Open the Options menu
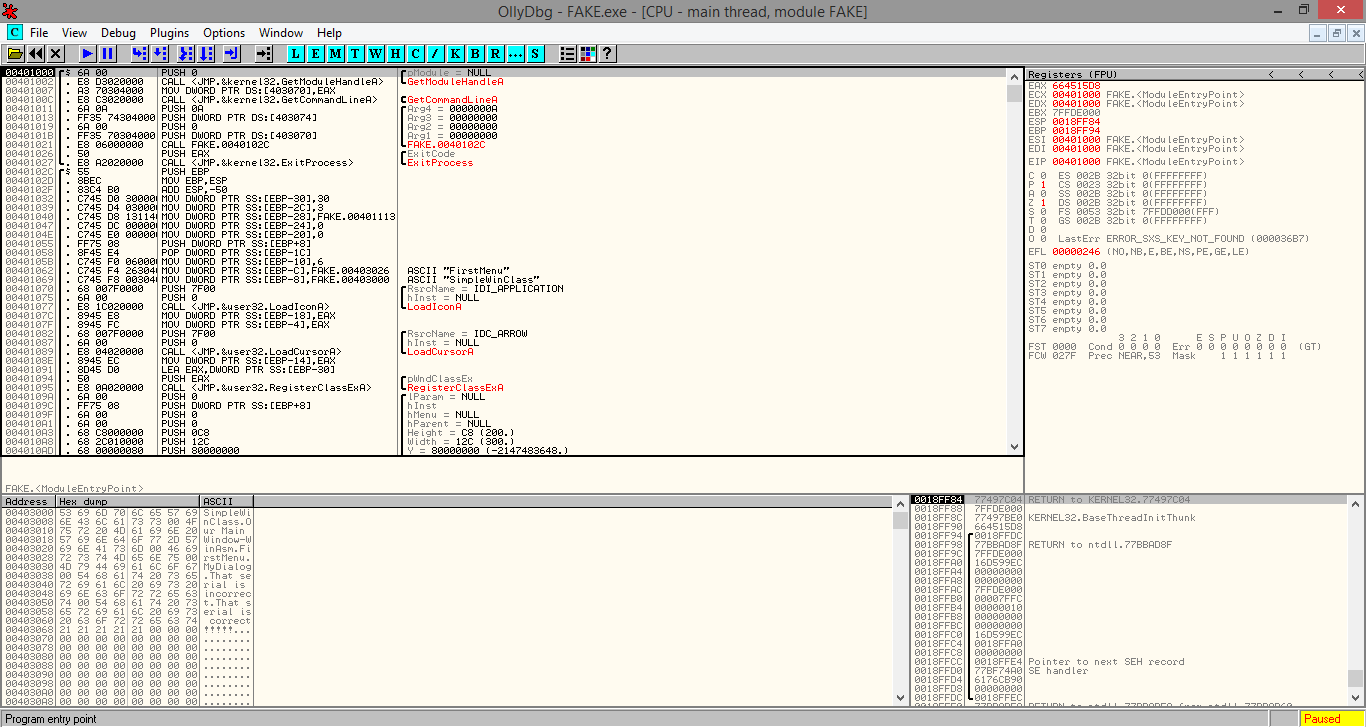This screenshot has height=727, width=1366. pos(224,33)
